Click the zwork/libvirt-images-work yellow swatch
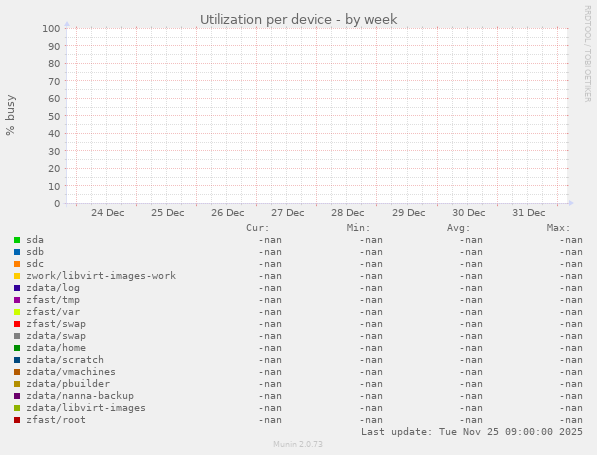 [17, 276]
